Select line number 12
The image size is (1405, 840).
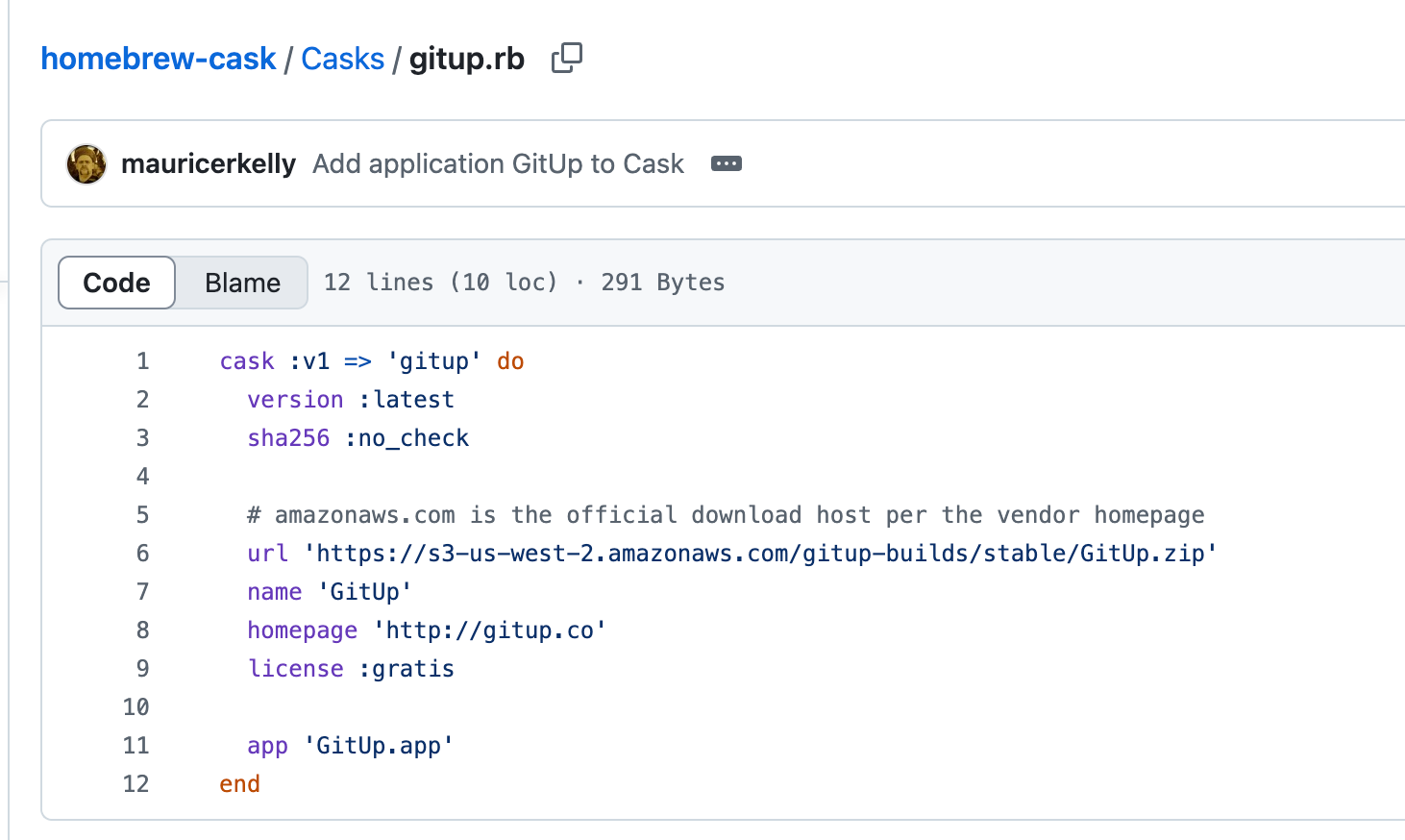pos(136,784)
